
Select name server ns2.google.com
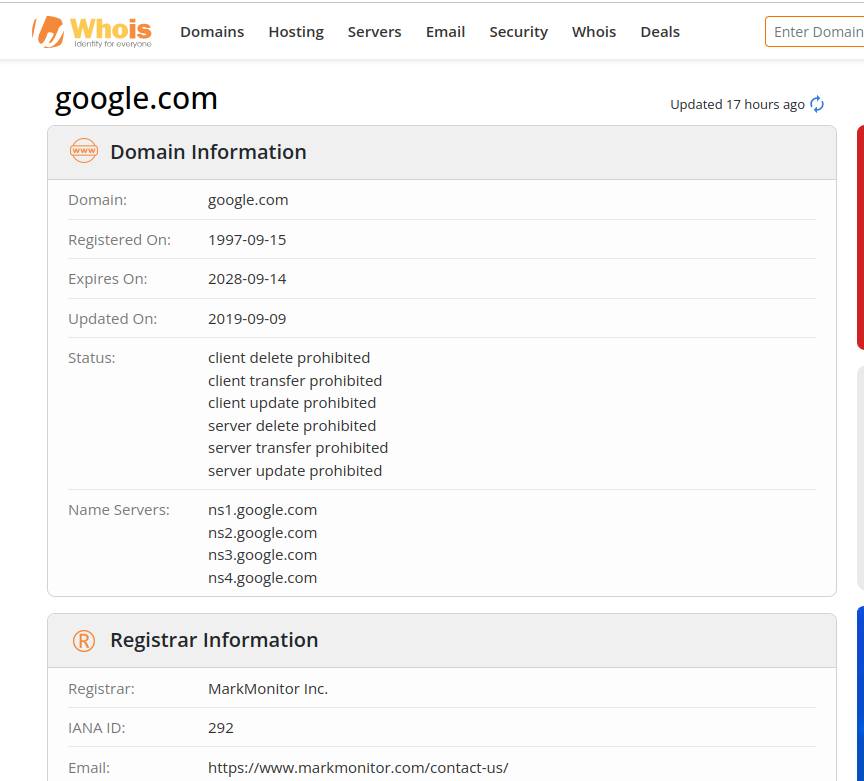[x=262, y=533]
